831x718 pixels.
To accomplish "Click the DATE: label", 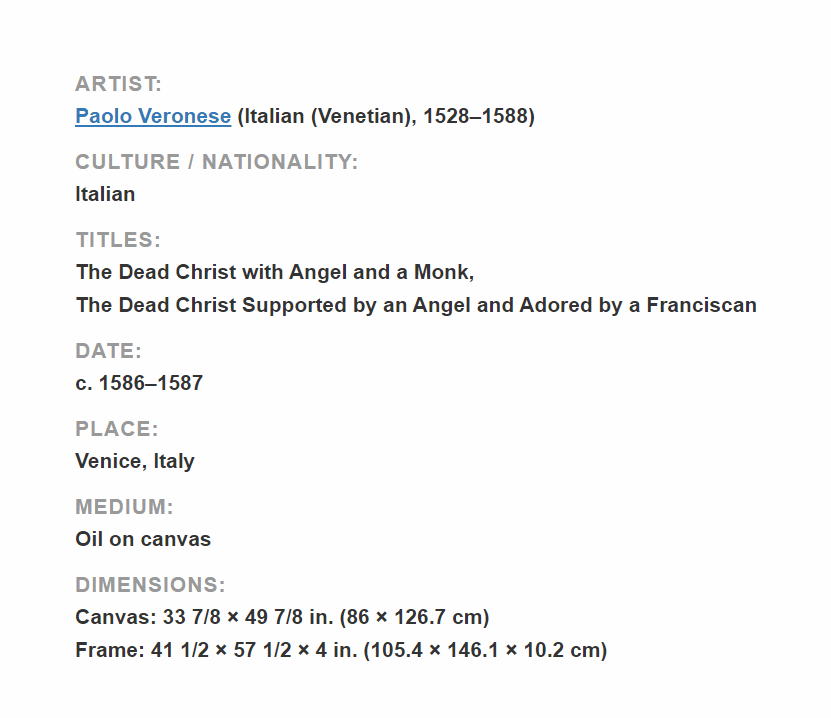I will click(x=109, y=351).
